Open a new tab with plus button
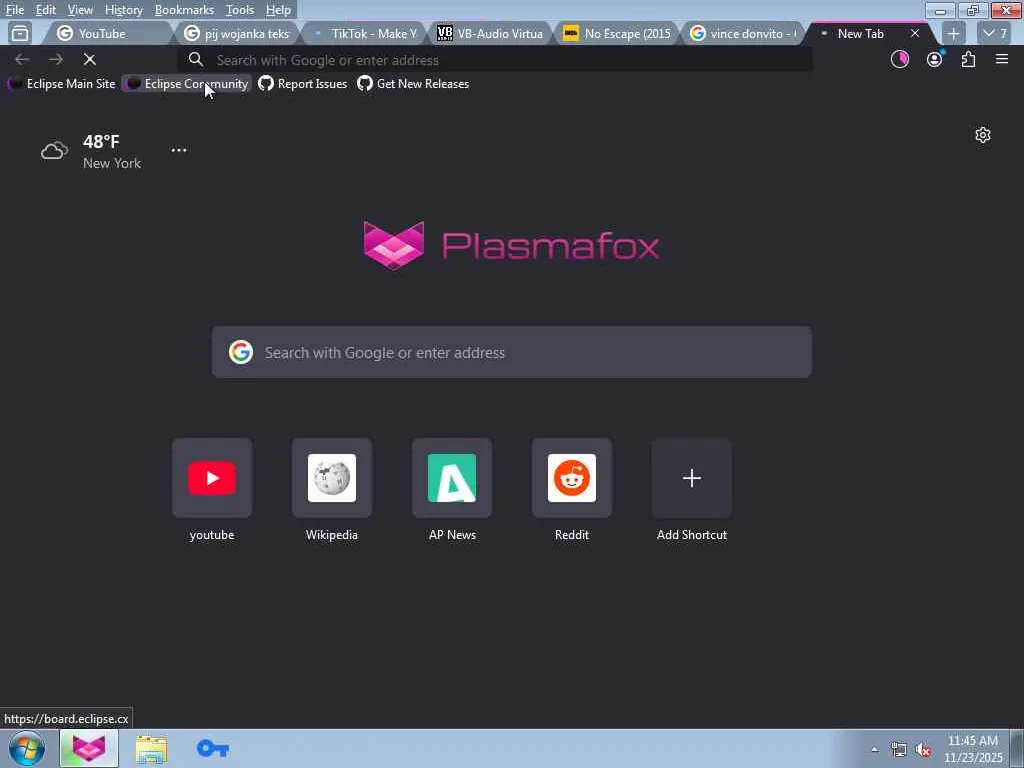The width and height of the screenshot is (1024, 768). [x=953, y=33]
